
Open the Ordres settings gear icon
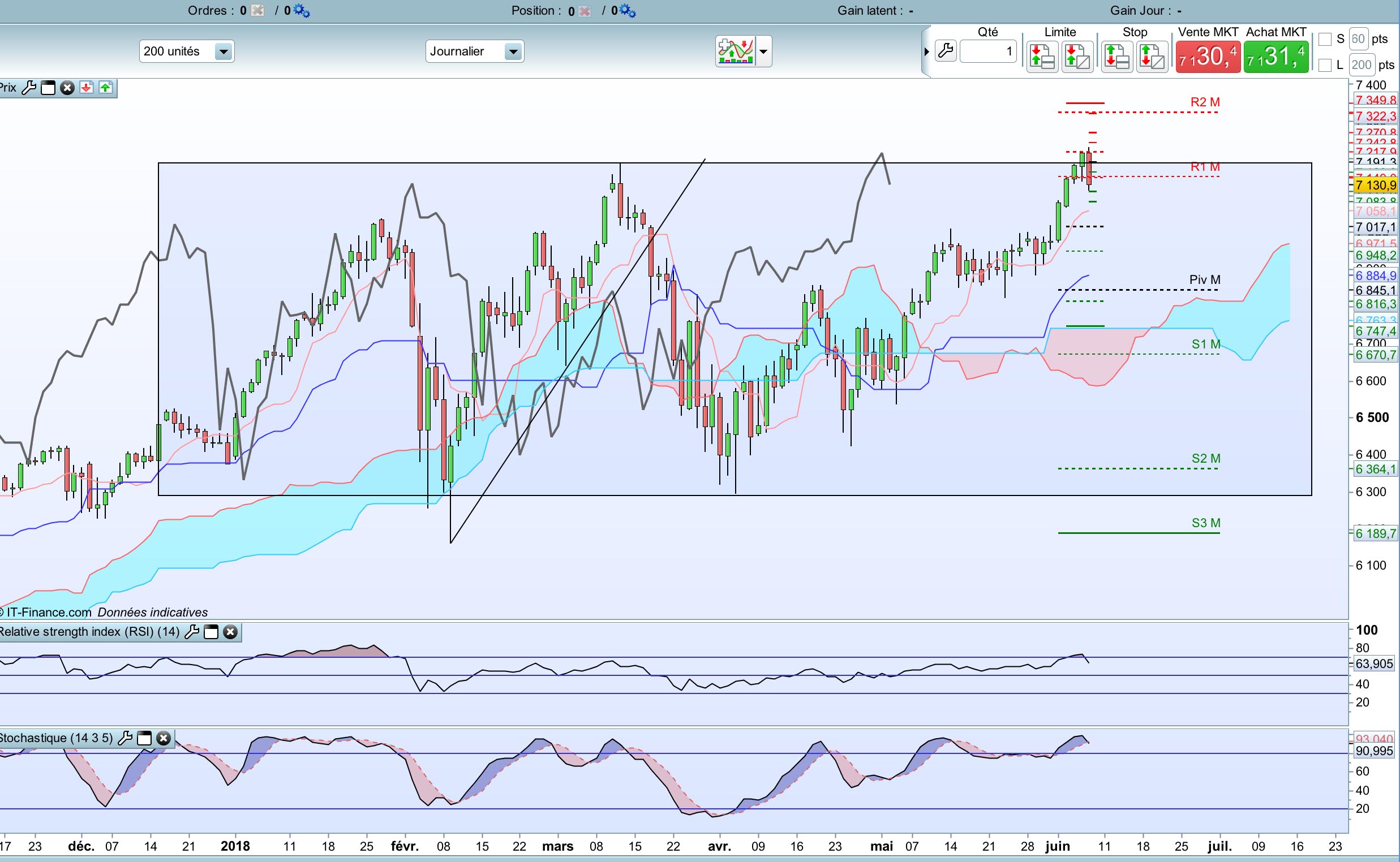pos(301,11)
